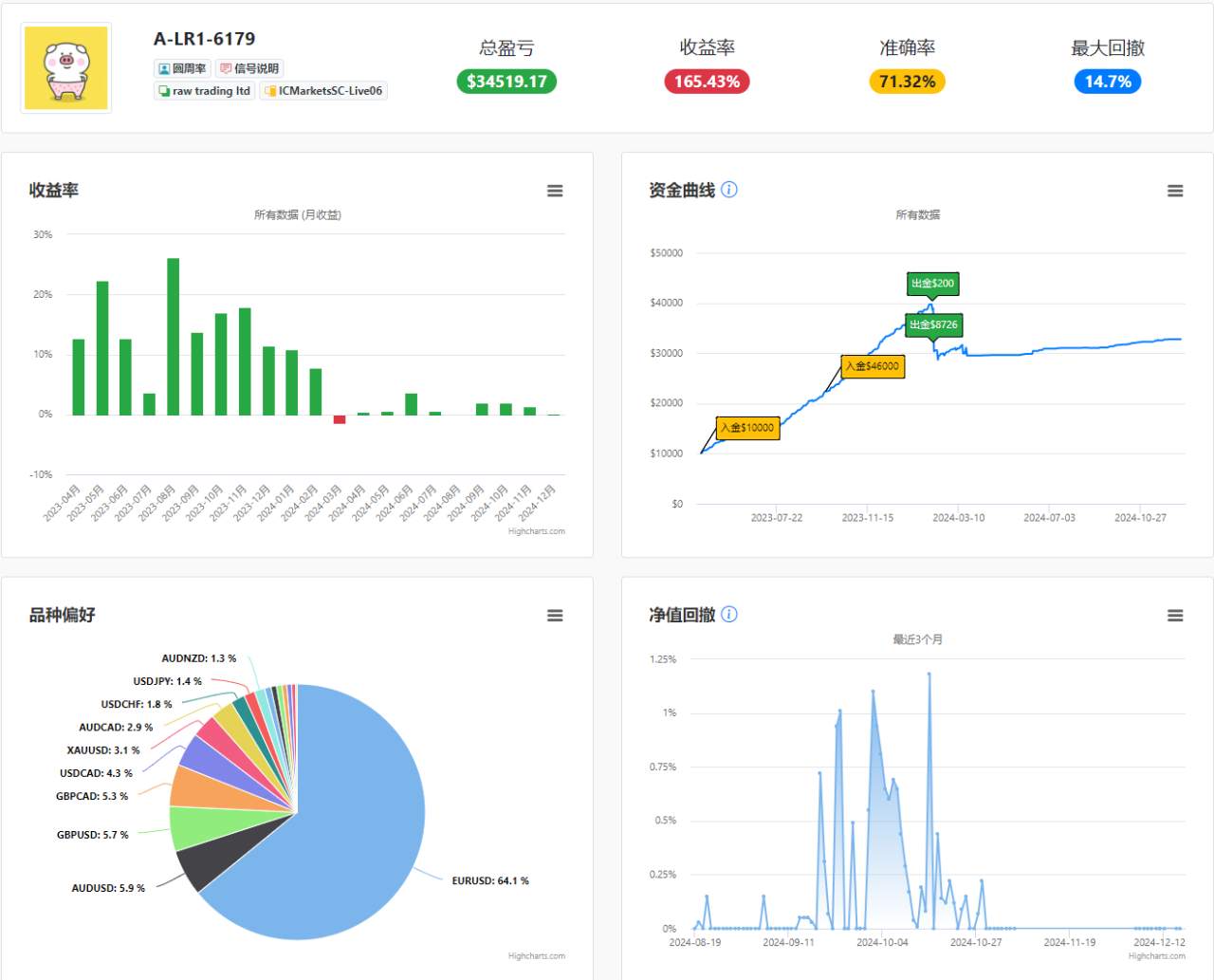The width and height of the screenshot is (1214, 980).
Task: Click Highcharts.com credit in 净值回撤 chart
Action: coord(1157,956)
